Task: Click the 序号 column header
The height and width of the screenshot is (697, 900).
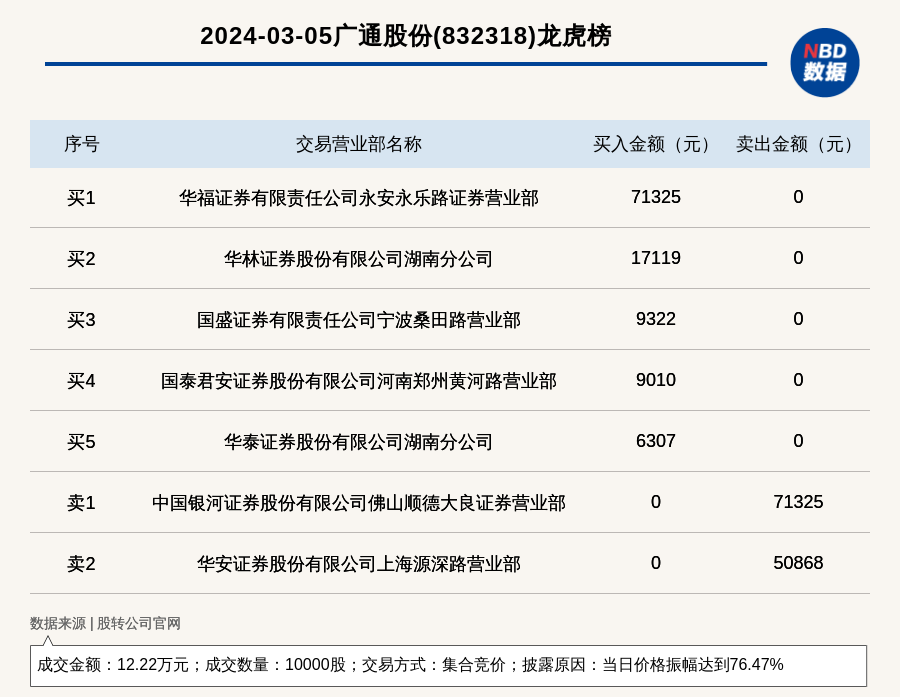Action: tap(82, 144)
